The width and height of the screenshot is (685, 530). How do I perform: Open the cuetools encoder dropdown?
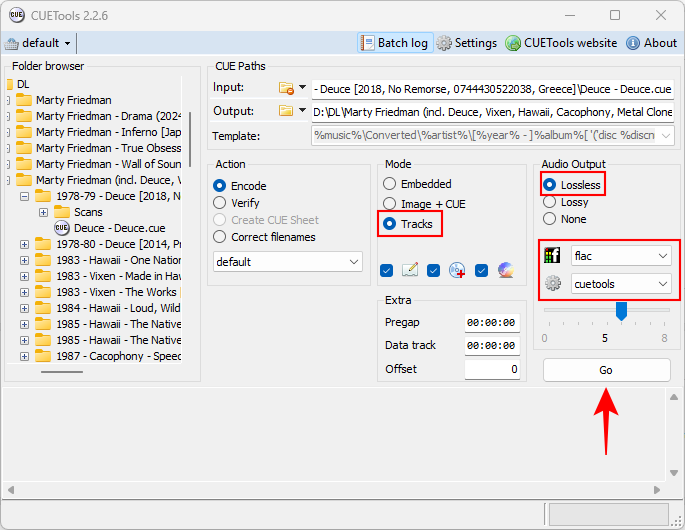[x=620, y=284]
